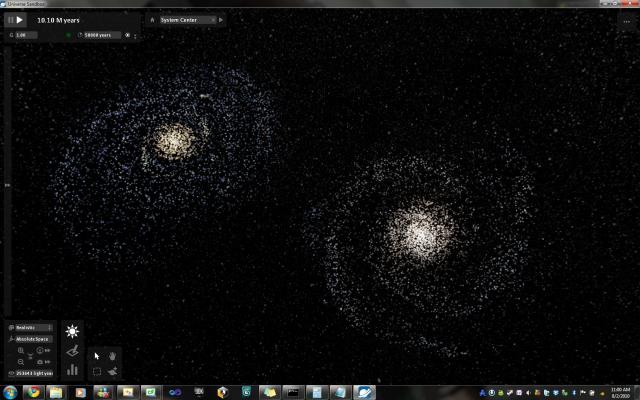This screenshot has width=640, height=400.
Task: Click the sun icon in the lower-left panel
Action: pyautogui.click(x=72, y=331)
